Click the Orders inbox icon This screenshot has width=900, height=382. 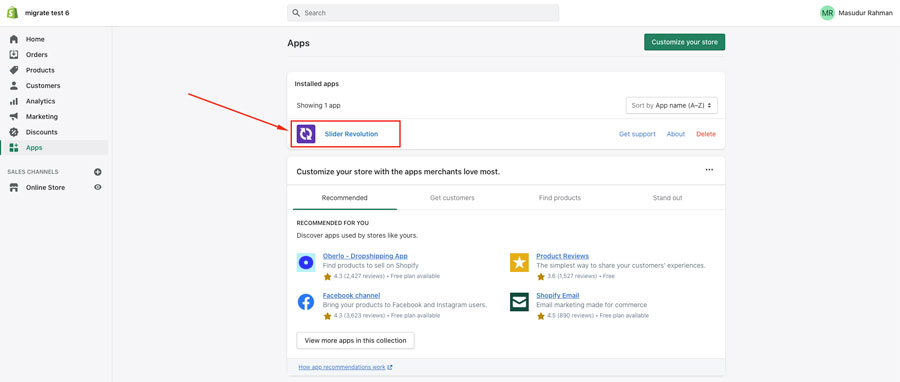(14, 54)
